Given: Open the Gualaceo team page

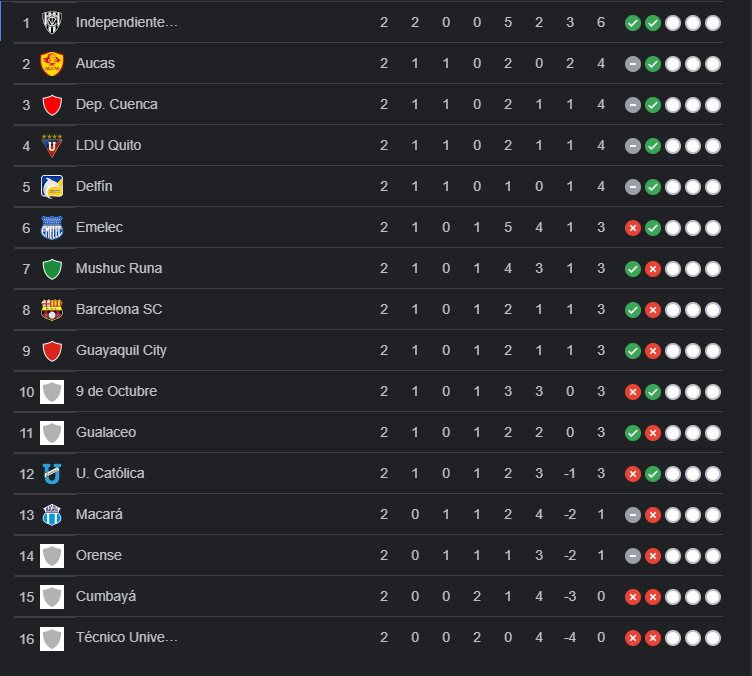Looking at the screenshot, I should click(106, 432).
